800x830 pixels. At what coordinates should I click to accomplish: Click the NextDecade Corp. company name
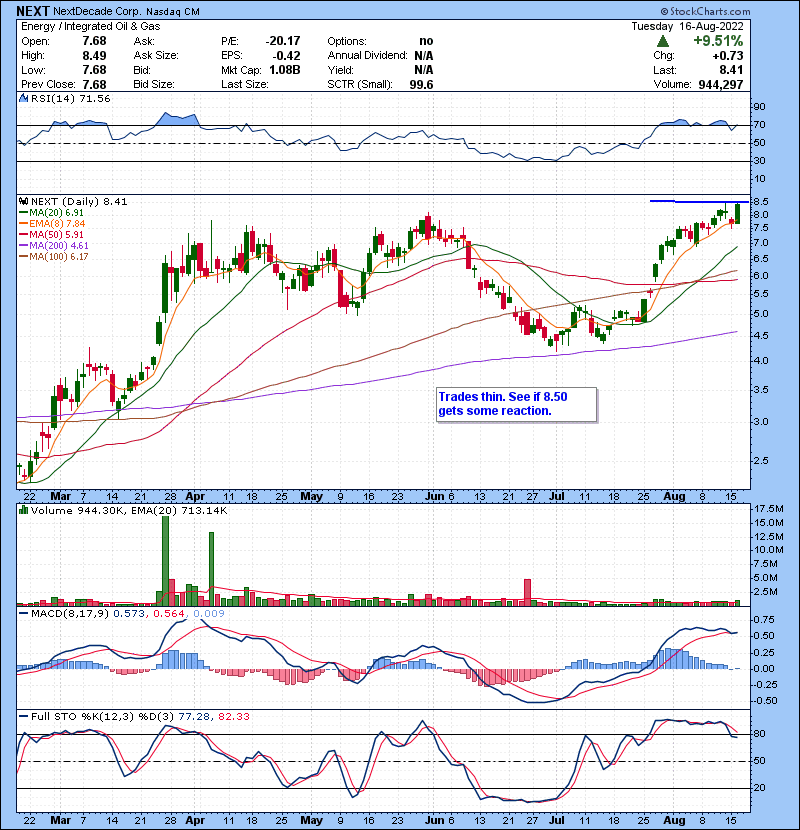[x=97, y=12]
